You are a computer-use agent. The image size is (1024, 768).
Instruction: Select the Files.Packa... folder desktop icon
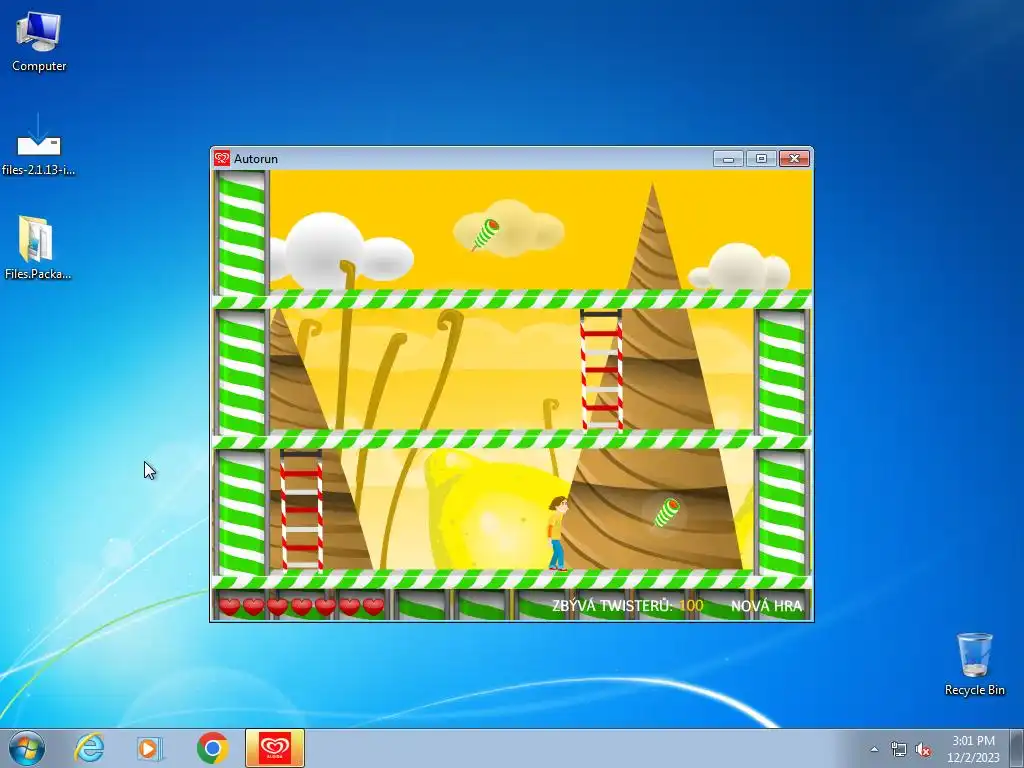[x=38, y=248]
